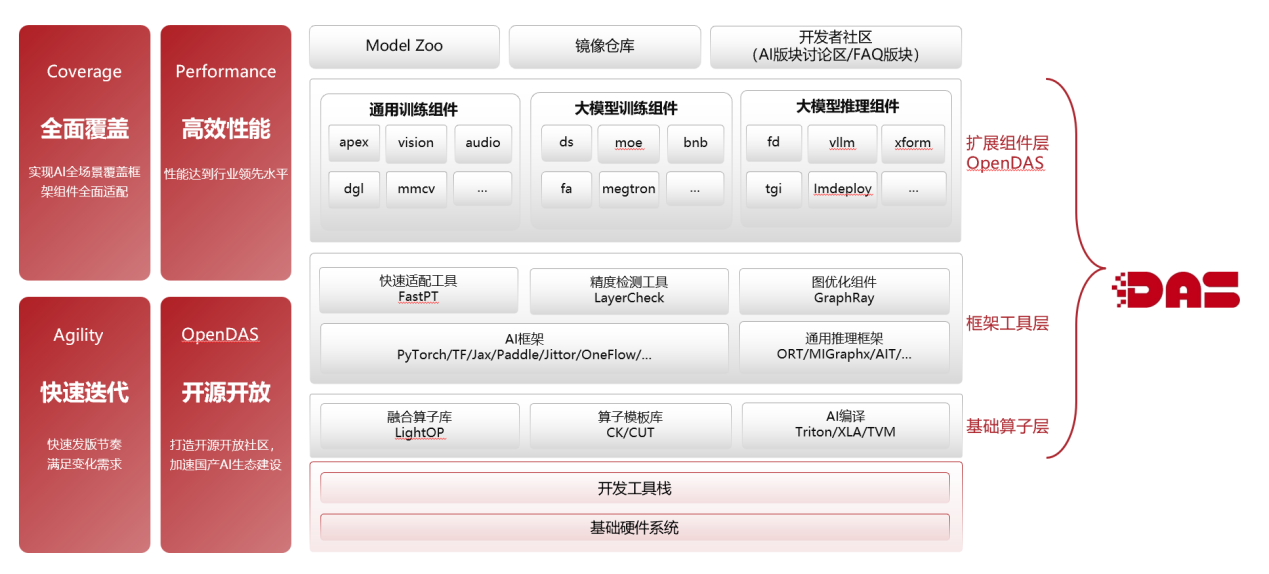This screenshot has height=574, width=1269.
Task: Expand the ellipsis box under 大模型推理组件
Action: pos(913,189)
